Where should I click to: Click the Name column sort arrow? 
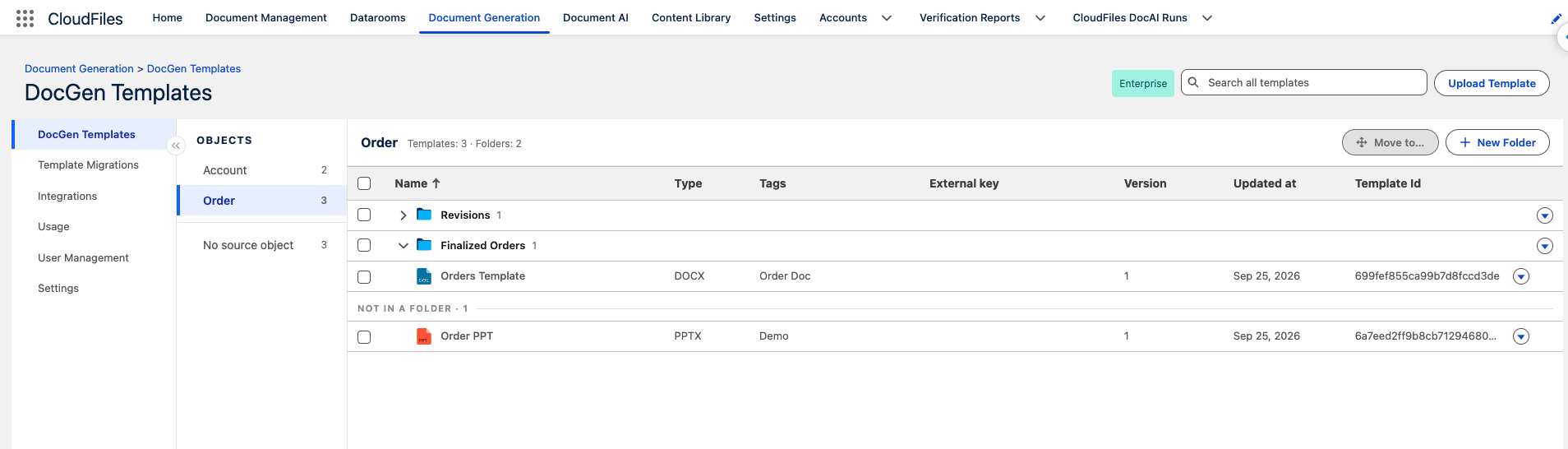tap(436, 183)
